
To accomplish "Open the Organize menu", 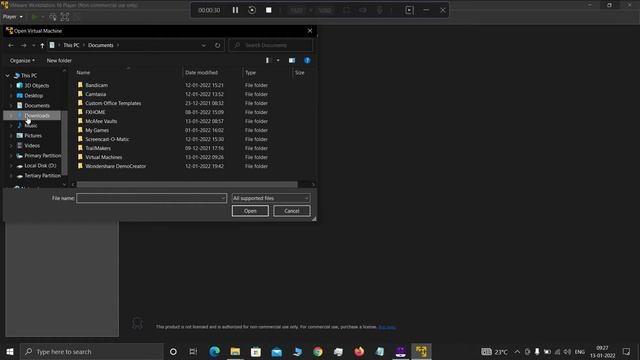I will pos(22,60).
